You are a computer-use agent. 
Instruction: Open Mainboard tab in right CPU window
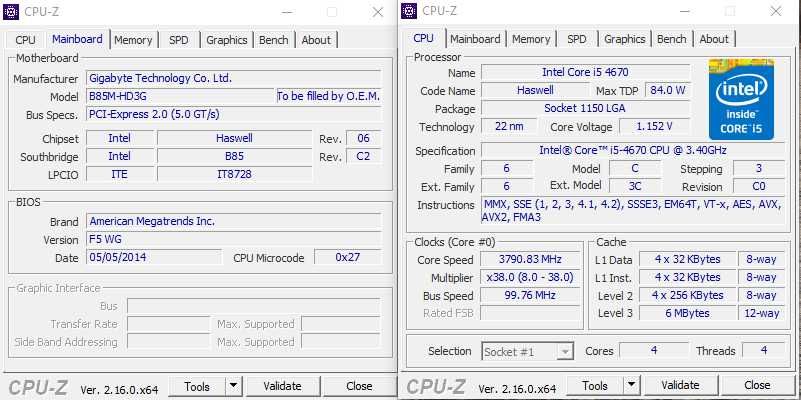point(475,39)
